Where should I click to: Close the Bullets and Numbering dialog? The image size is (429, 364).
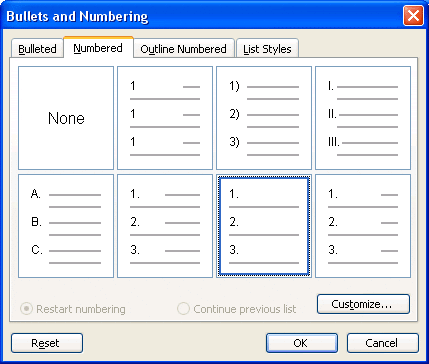[413, 16]
